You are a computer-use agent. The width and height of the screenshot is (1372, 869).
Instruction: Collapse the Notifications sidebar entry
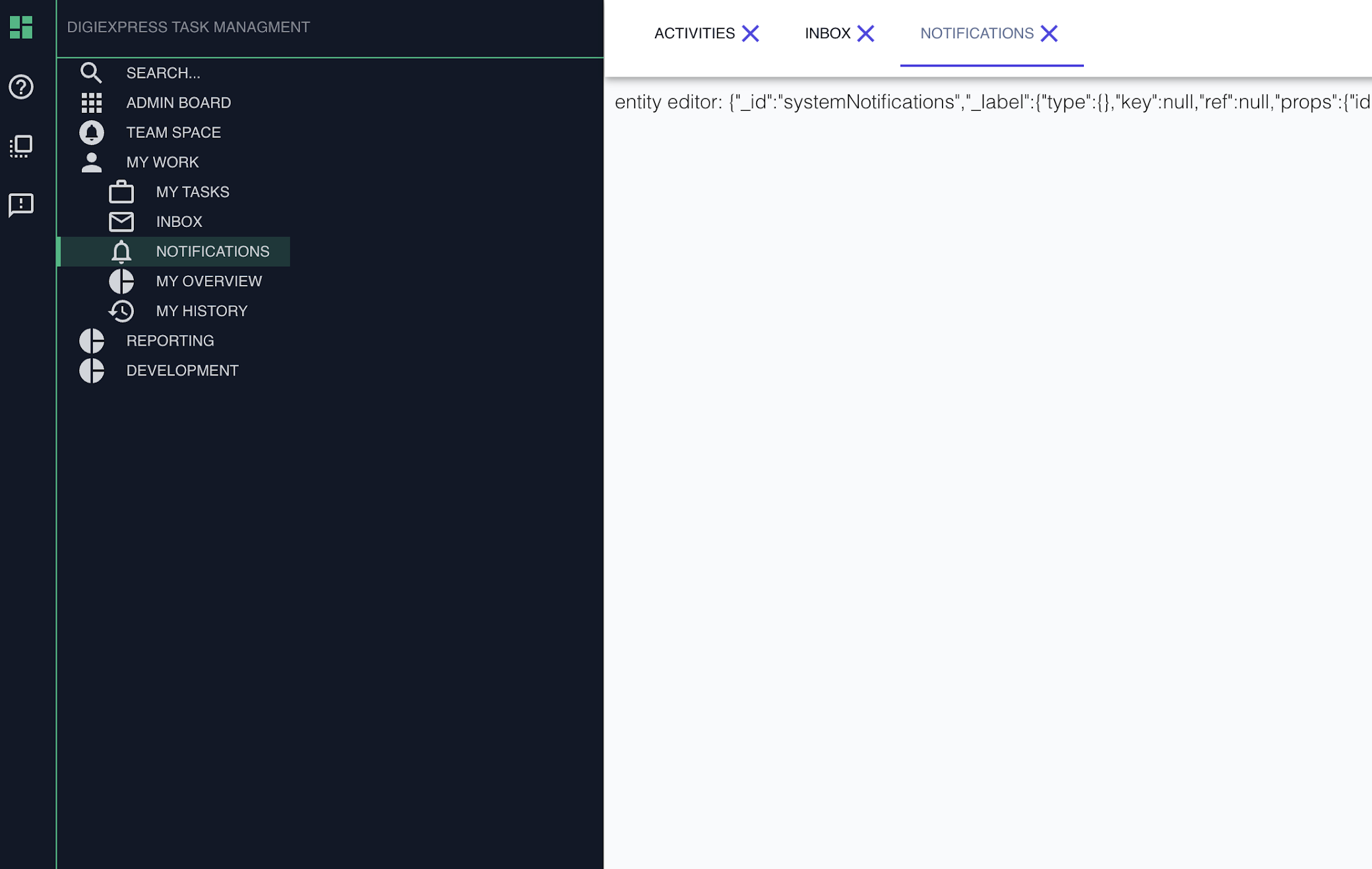pos(212,251)
